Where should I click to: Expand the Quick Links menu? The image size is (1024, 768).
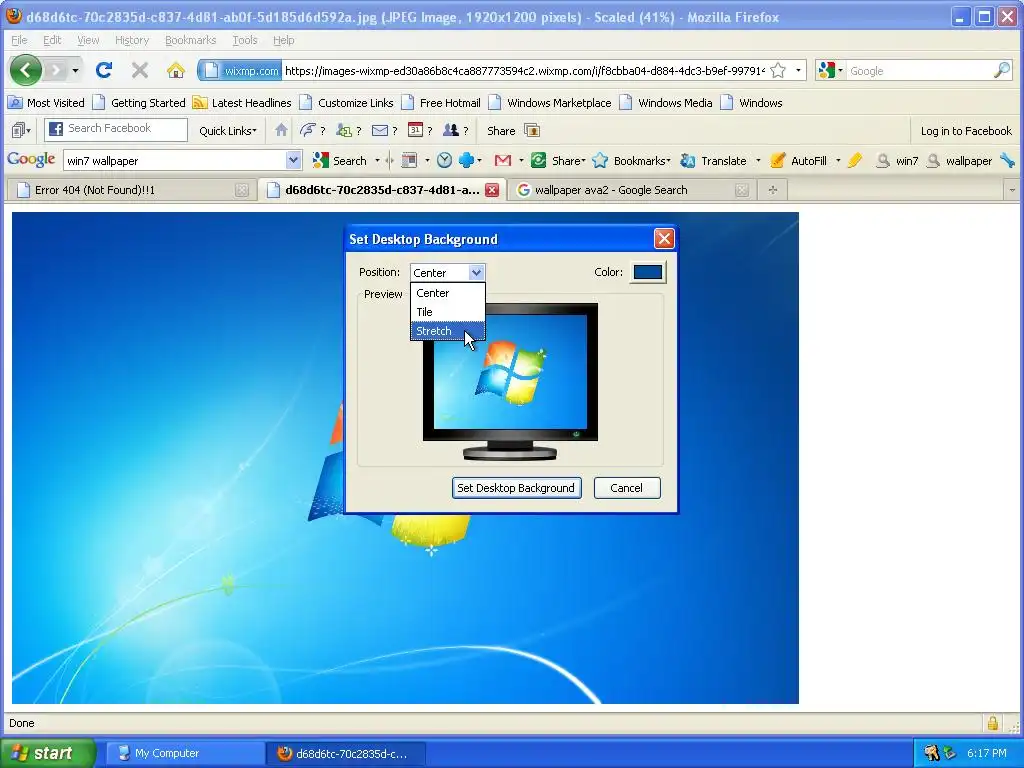tap(227, 131)
